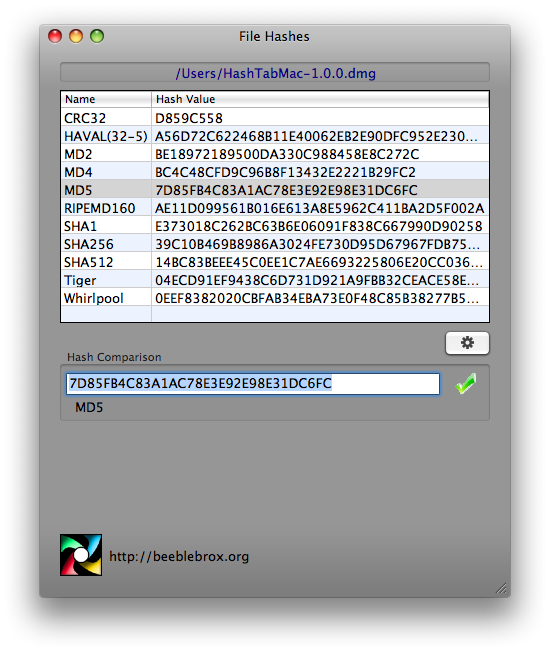
Task: Sort by the Hash Value column header
Action: [x=320, y=99]
